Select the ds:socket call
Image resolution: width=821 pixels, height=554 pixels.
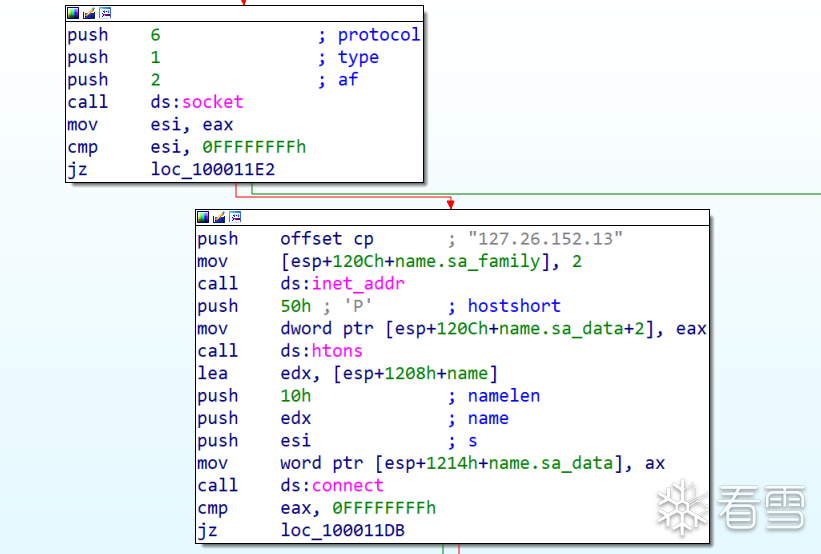point(196,102)
